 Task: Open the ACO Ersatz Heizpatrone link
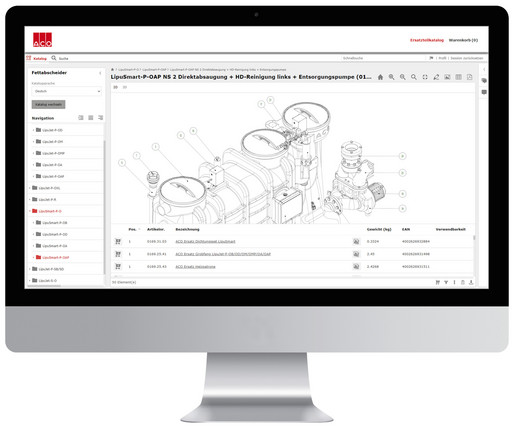pos(195,267)
